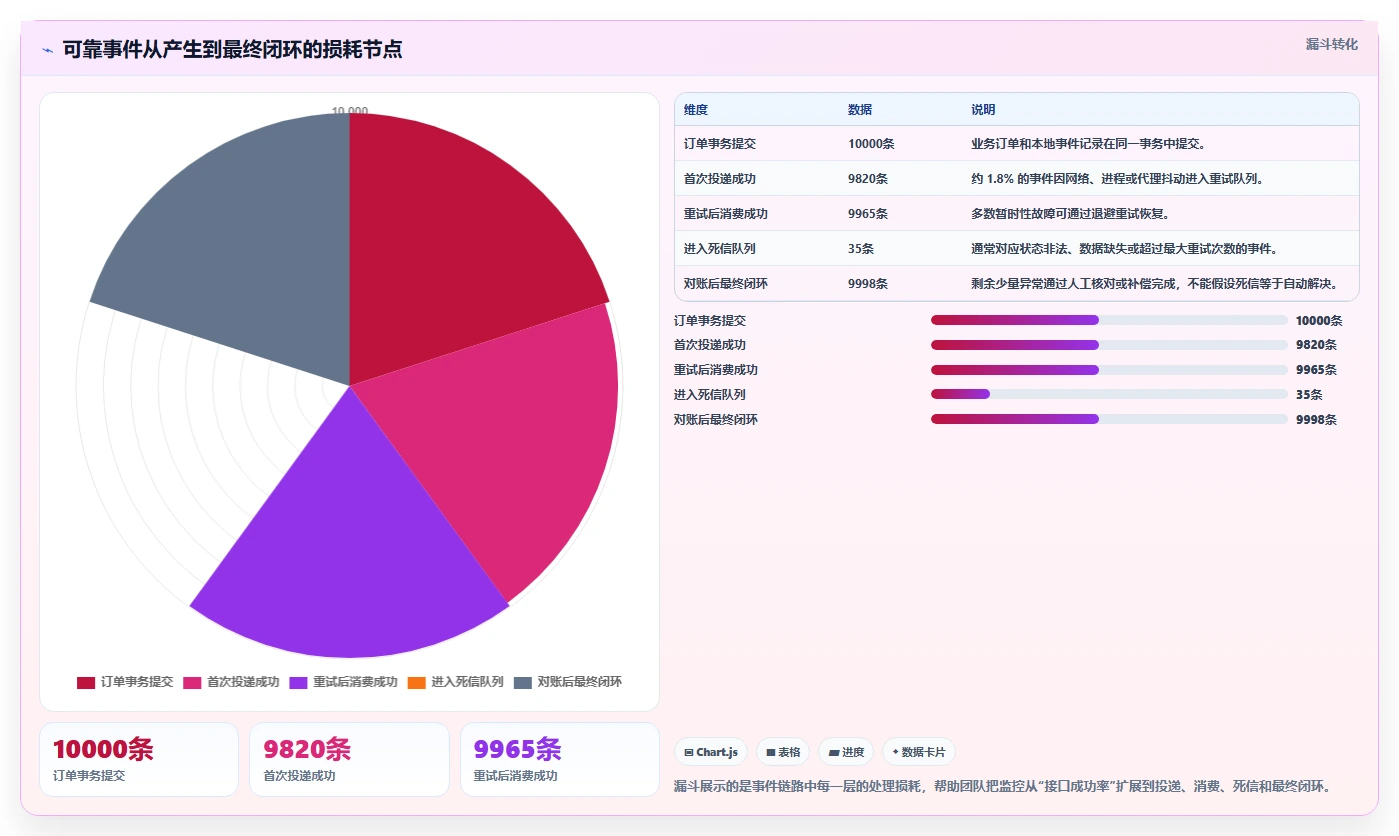Click the panel title 可靠事件从产生到最终闭环的损耗节点
The image size is (1399, 836).
click(x=233, y=50)
